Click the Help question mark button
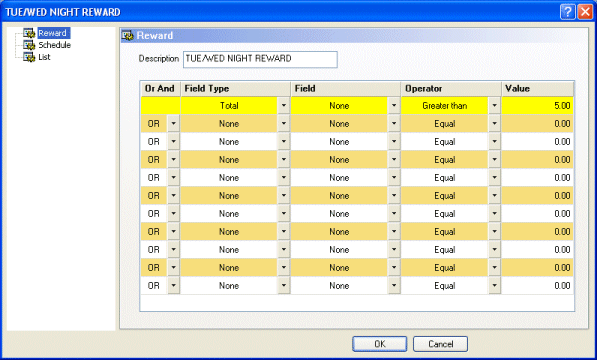 coord(567,12)
